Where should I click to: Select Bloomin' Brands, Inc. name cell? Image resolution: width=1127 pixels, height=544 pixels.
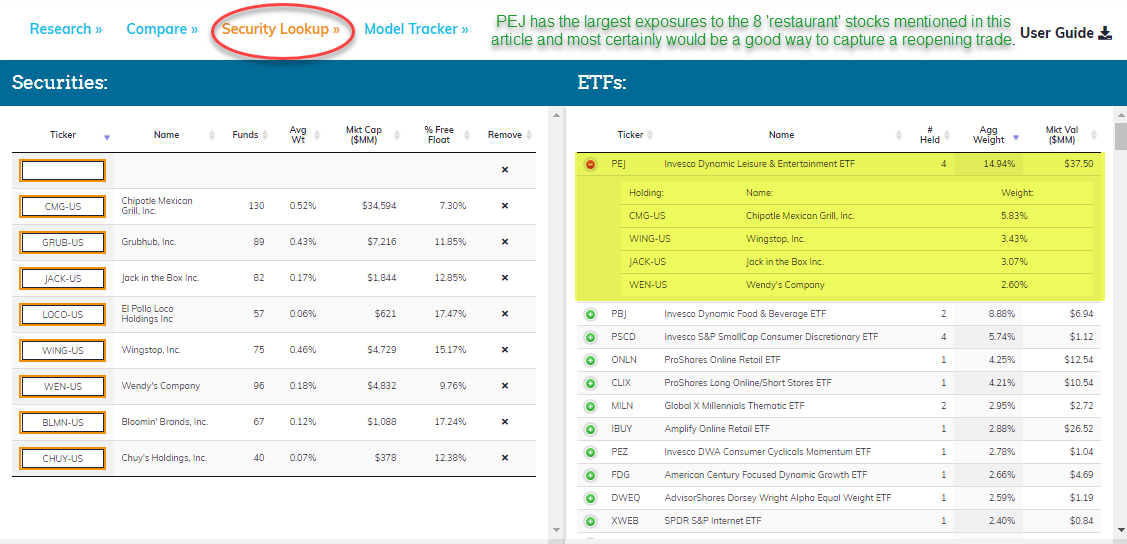coord(165,422)
